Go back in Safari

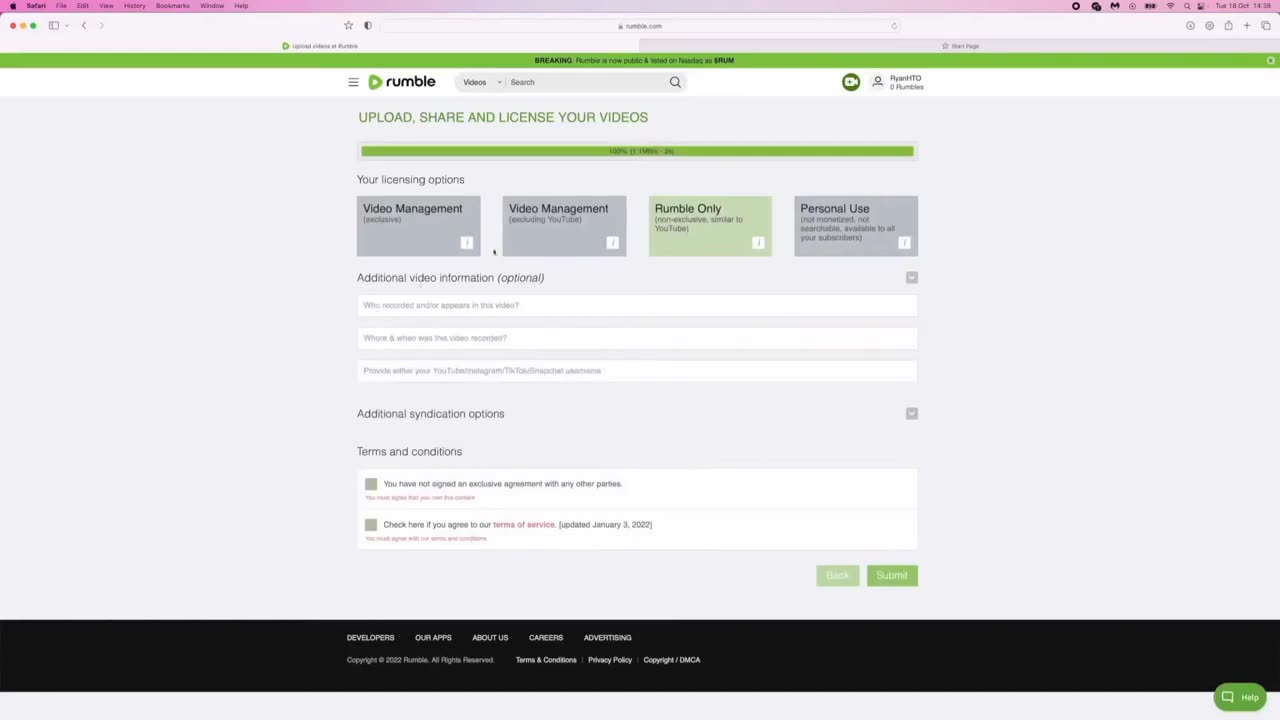84,25
